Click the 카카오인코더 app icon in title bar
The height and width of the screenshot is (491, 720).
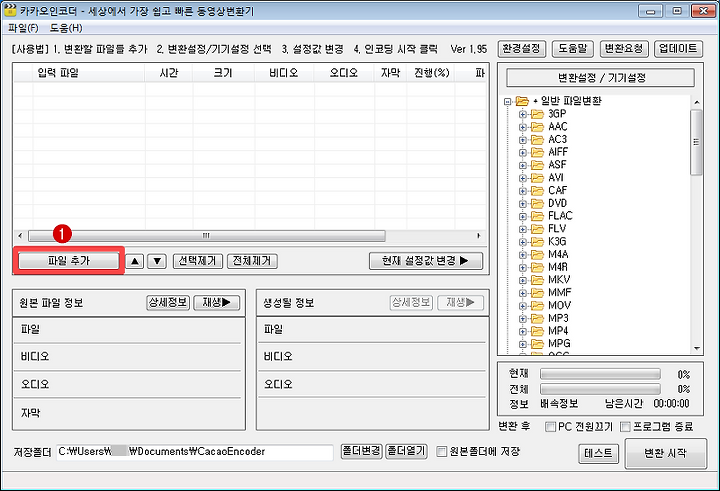coord(10,10)
